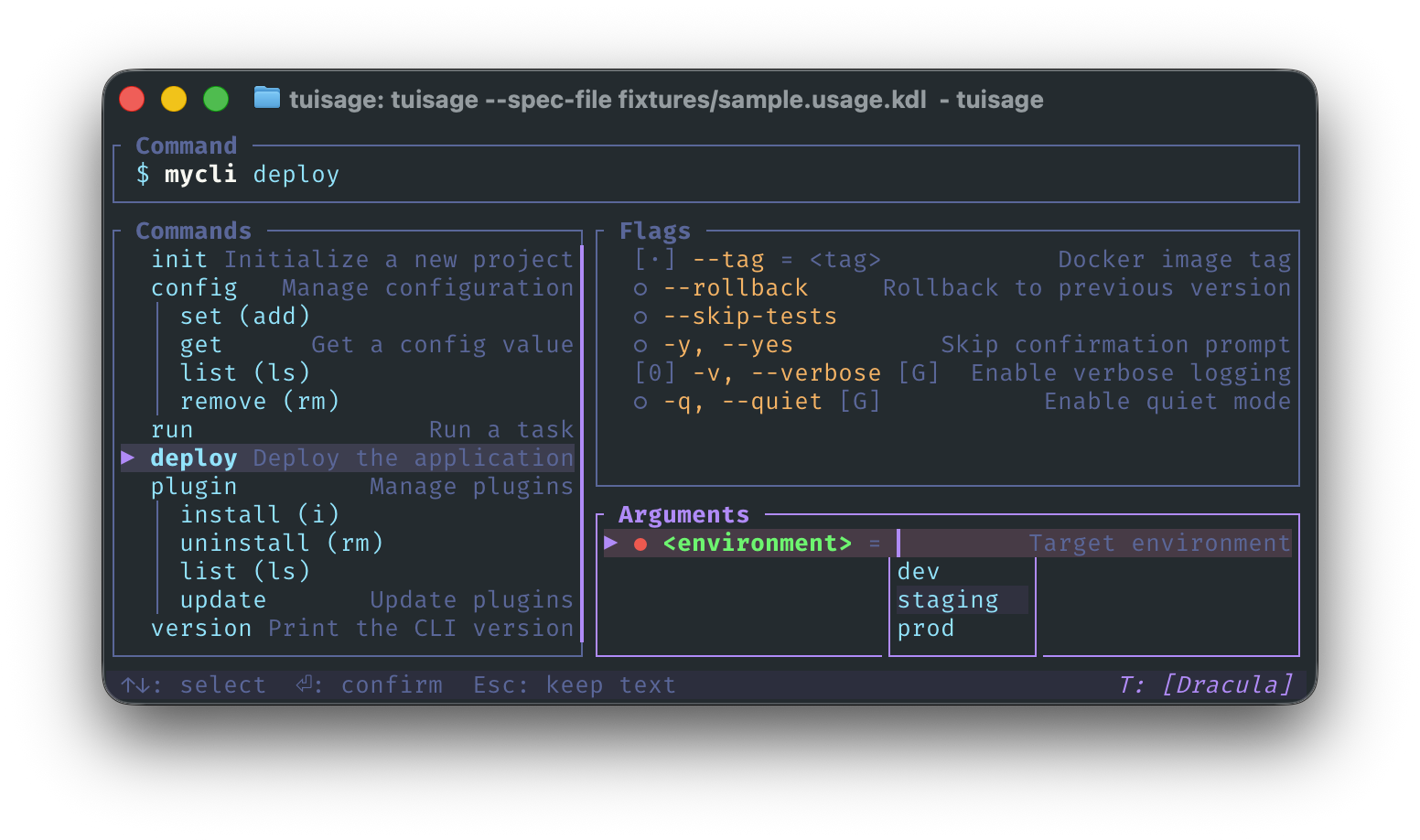
Task: Click the "Esc: keep text" hint
Action: click(575, 685)
